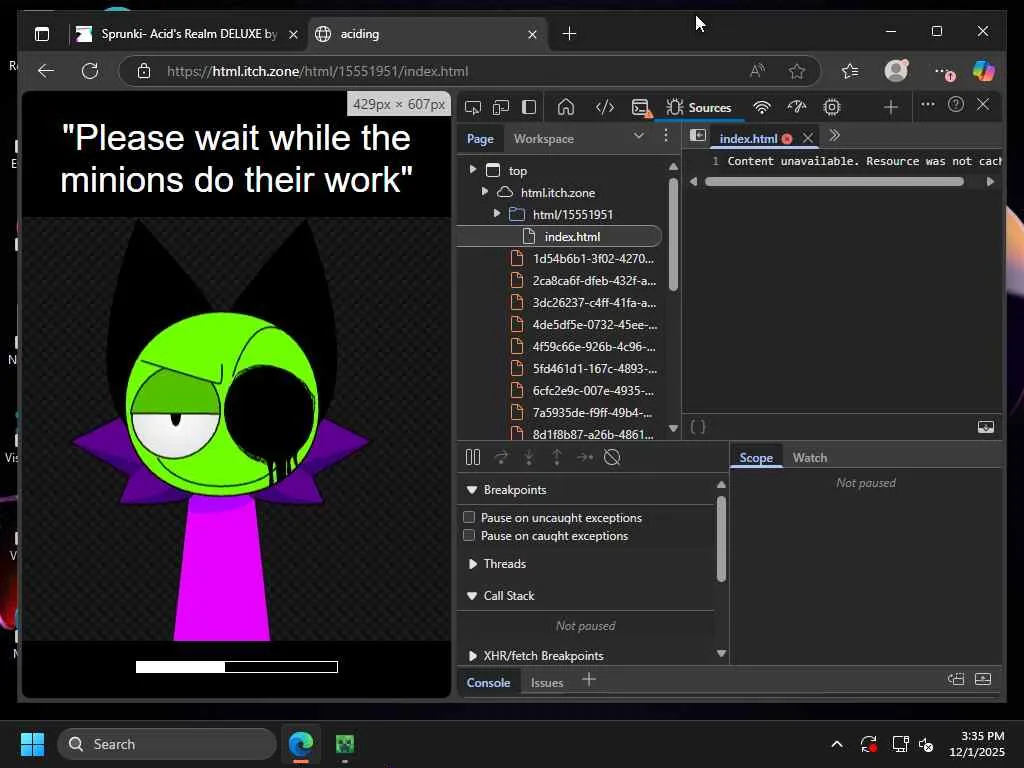Switch to the Page navigator tab
This screenshot has width=1024, height=768.
click(480, 139)
